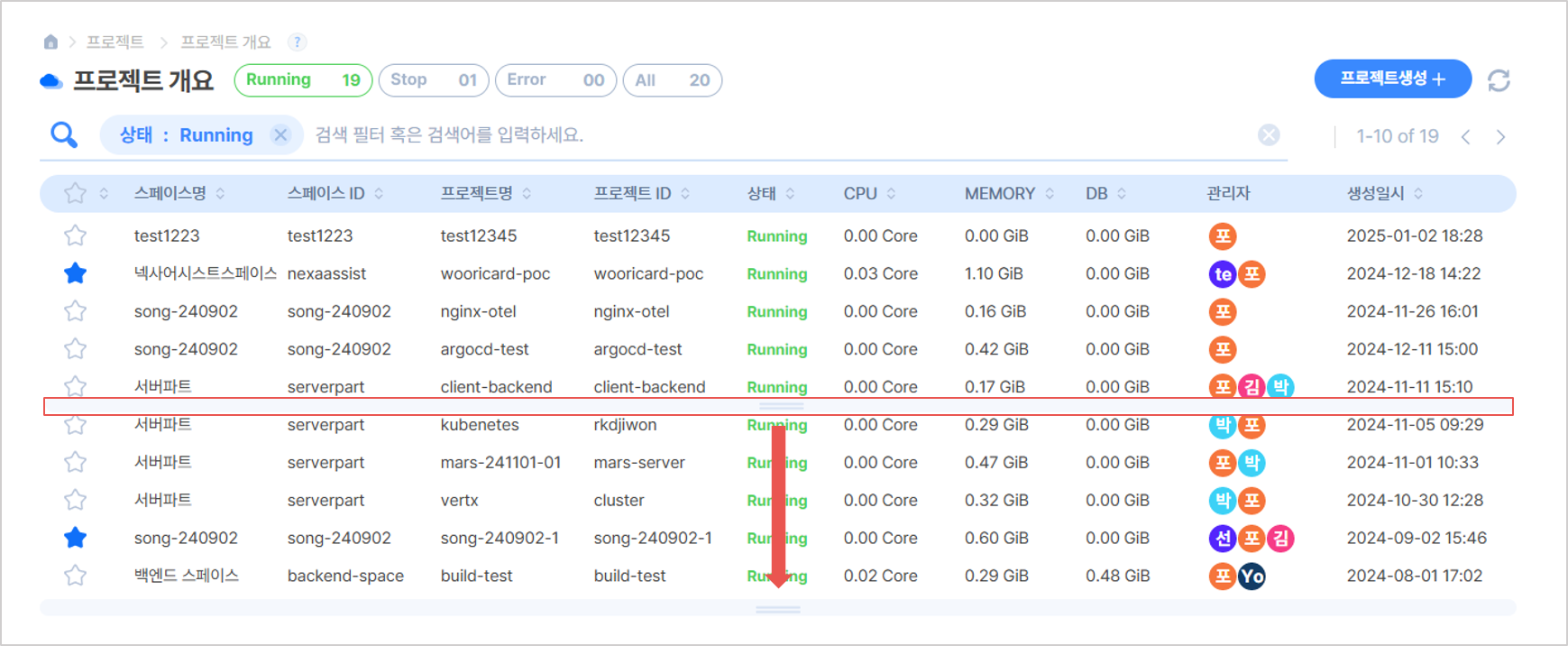The width and height of the screenshot is (1568, 646).
Task: Click the 1.10 GiB memory value
Action: (x=994, y=274)
